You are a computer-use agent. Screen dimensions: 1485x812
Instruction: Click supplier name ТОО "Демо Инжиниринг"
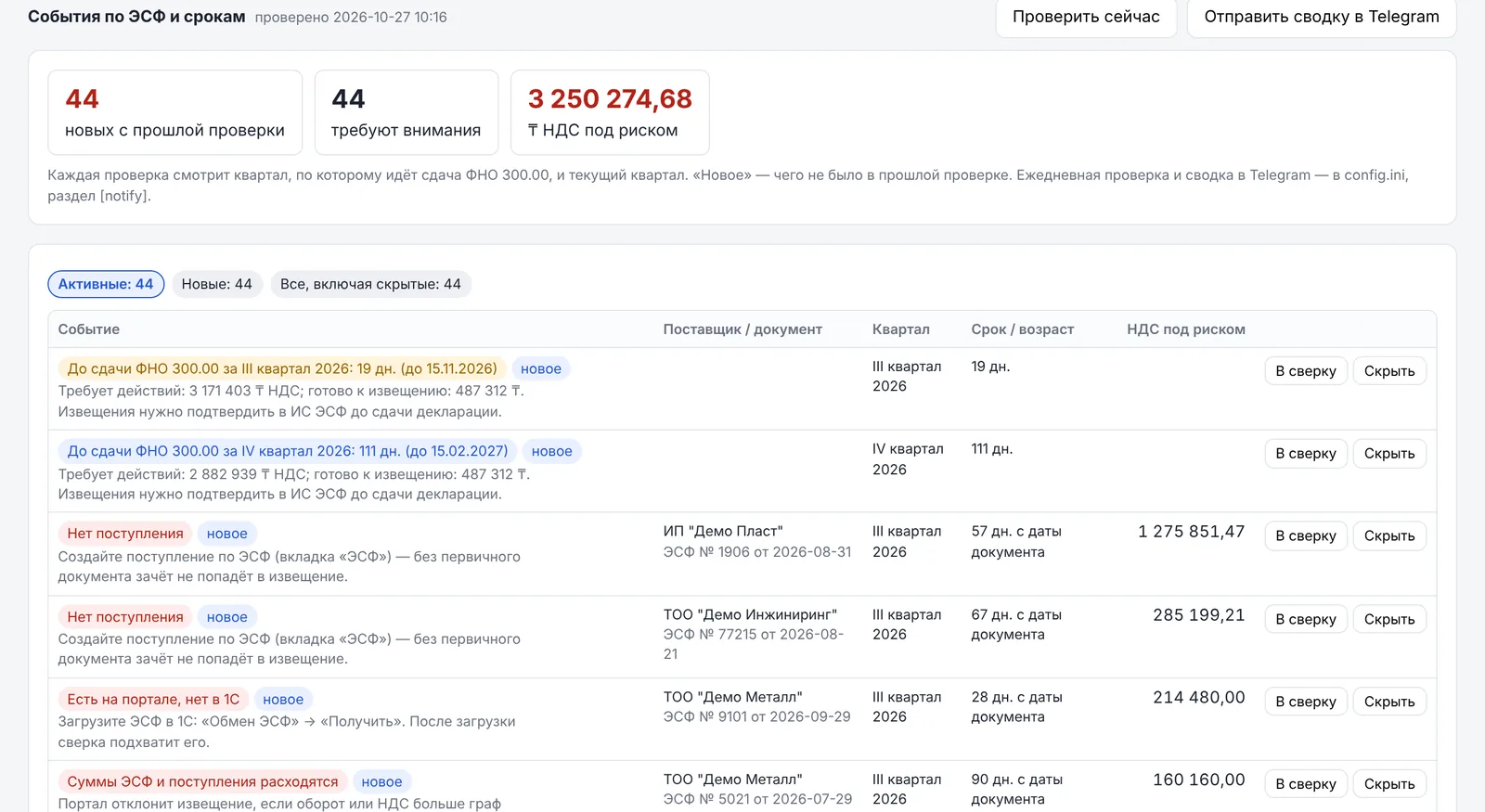point(750,615)
